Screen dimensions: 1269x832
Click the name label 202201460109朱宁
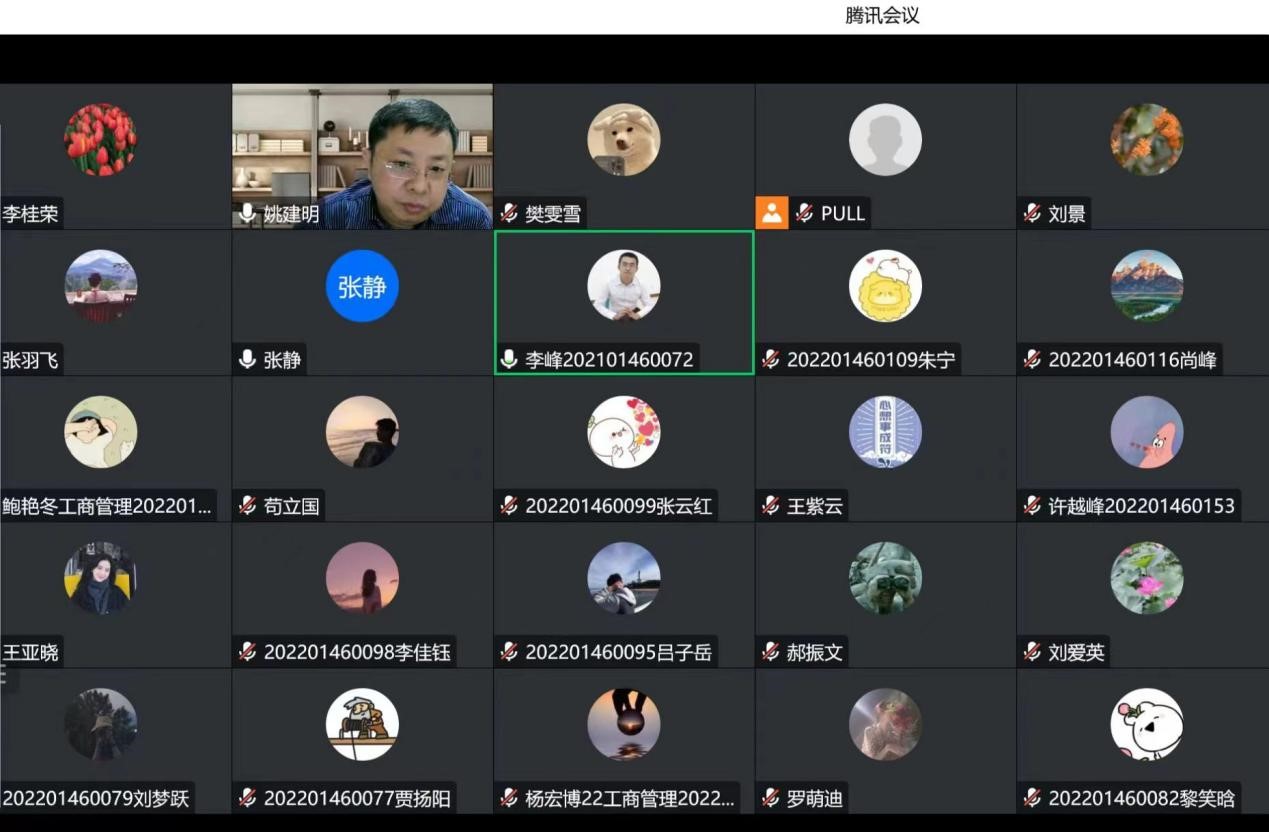870,360
